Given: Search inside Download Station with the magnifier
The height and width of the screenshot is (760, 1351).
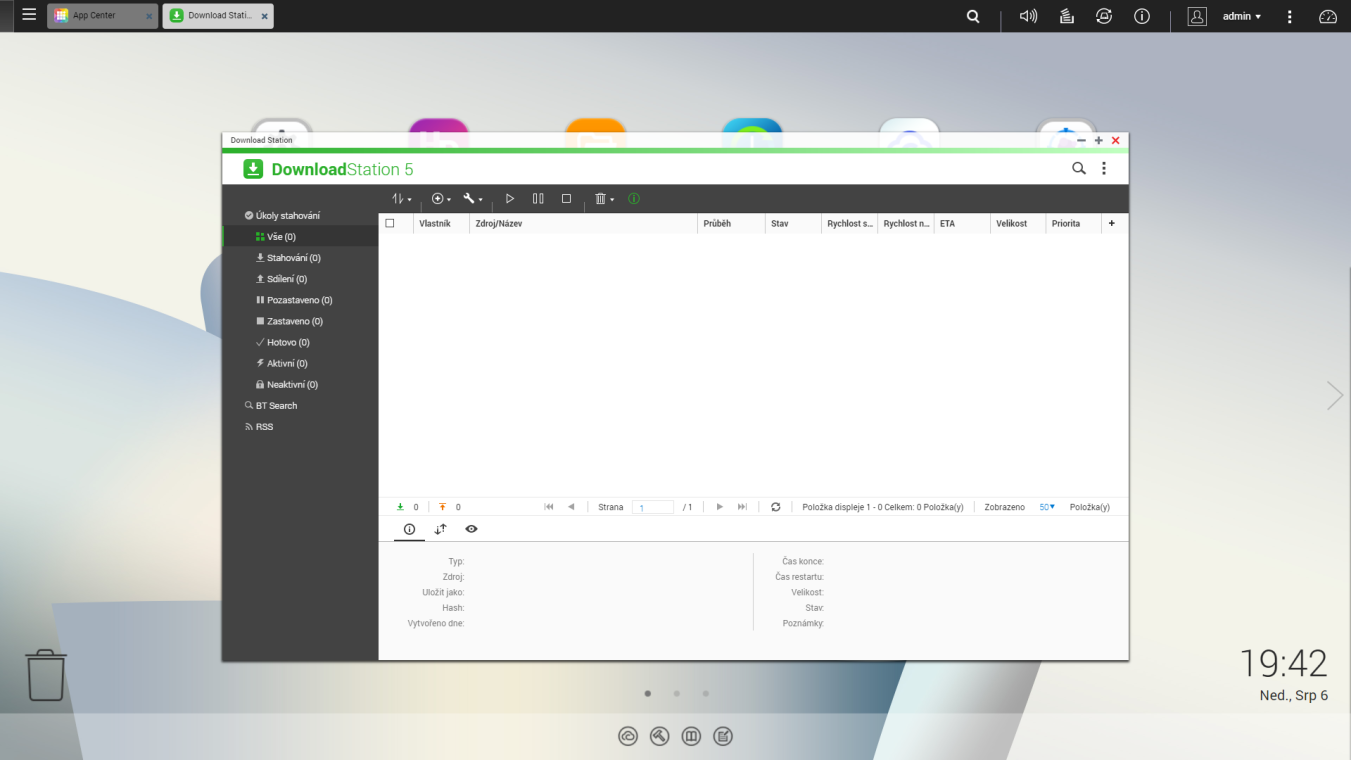Looking at the screenshot, I should pos(1079,169).
